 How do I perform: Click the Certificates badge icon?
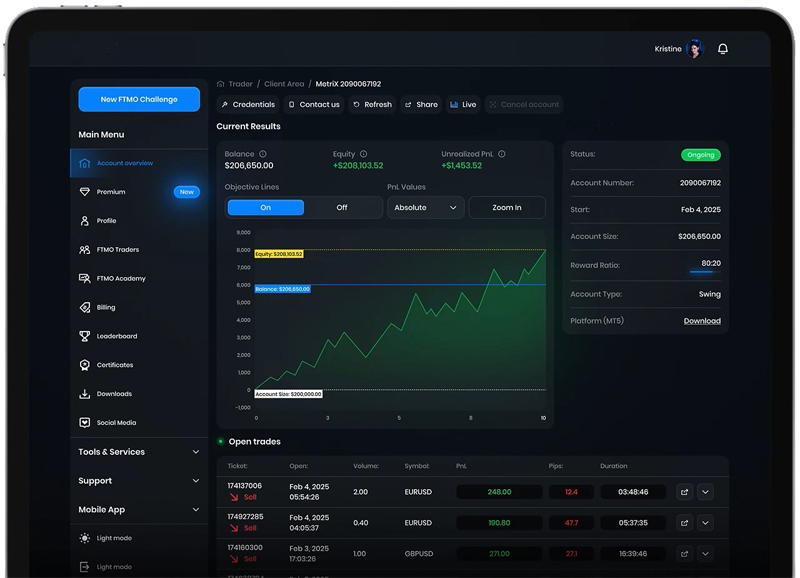[85, 365]
